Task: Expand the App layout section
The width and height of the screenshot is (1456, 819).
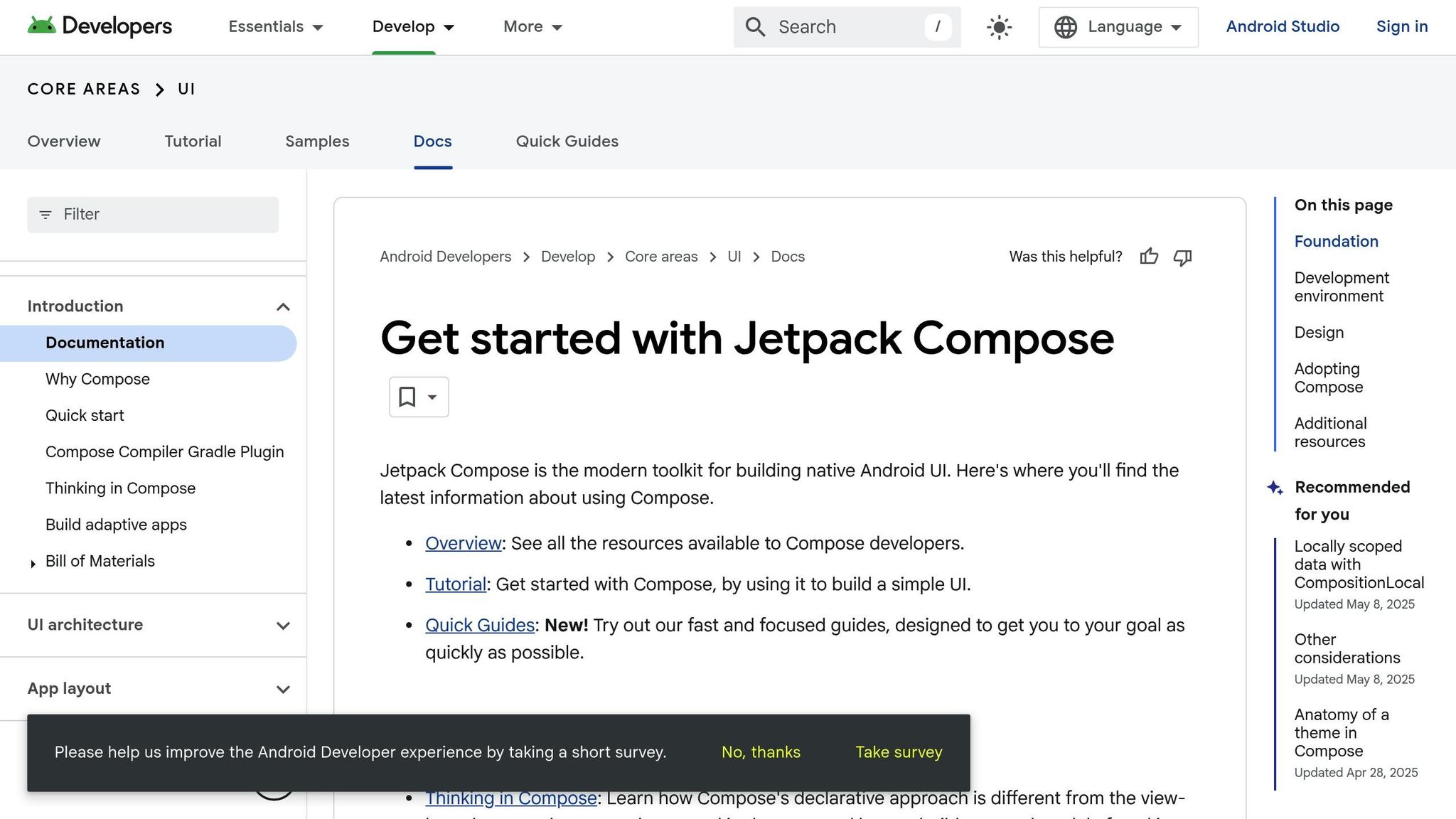Action: point(283,689)
